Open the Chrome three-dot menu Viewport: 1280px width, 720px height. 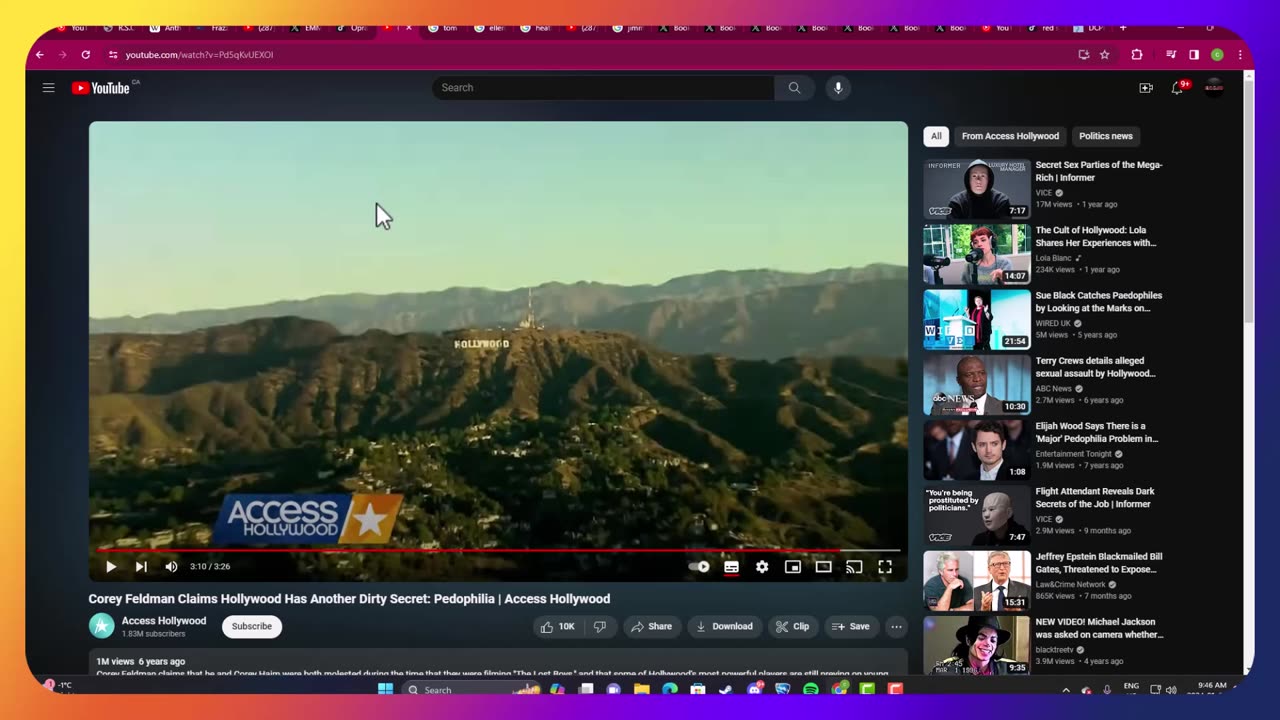point(1240,55)
